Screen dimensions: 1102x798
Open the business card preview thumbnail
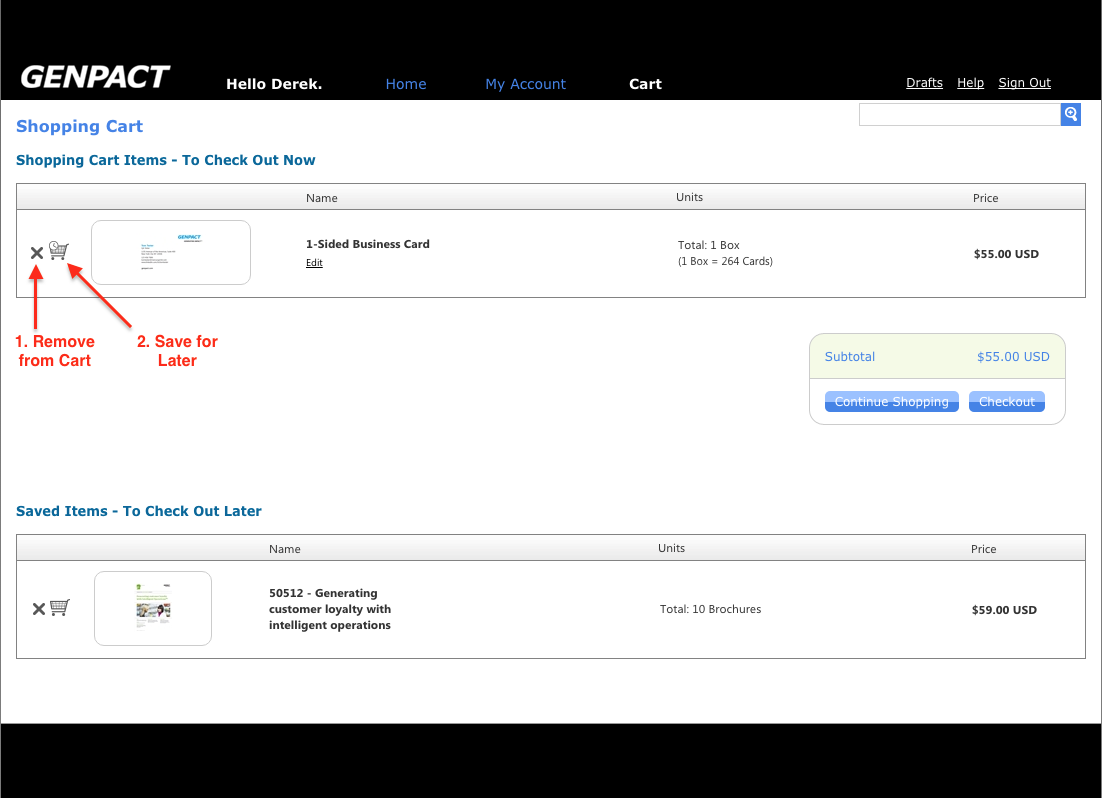click(171, 253)
